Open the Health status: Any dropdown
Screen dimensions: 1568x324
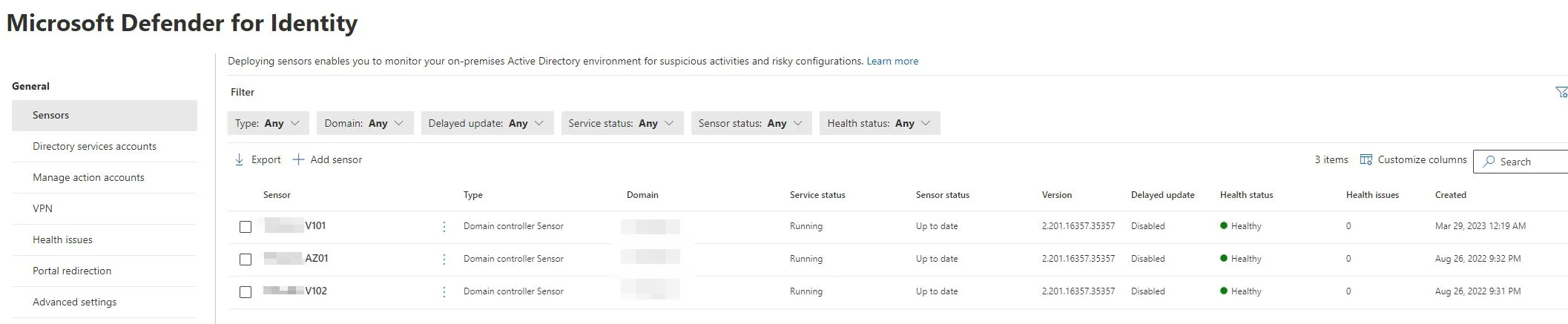pos(880,123)
